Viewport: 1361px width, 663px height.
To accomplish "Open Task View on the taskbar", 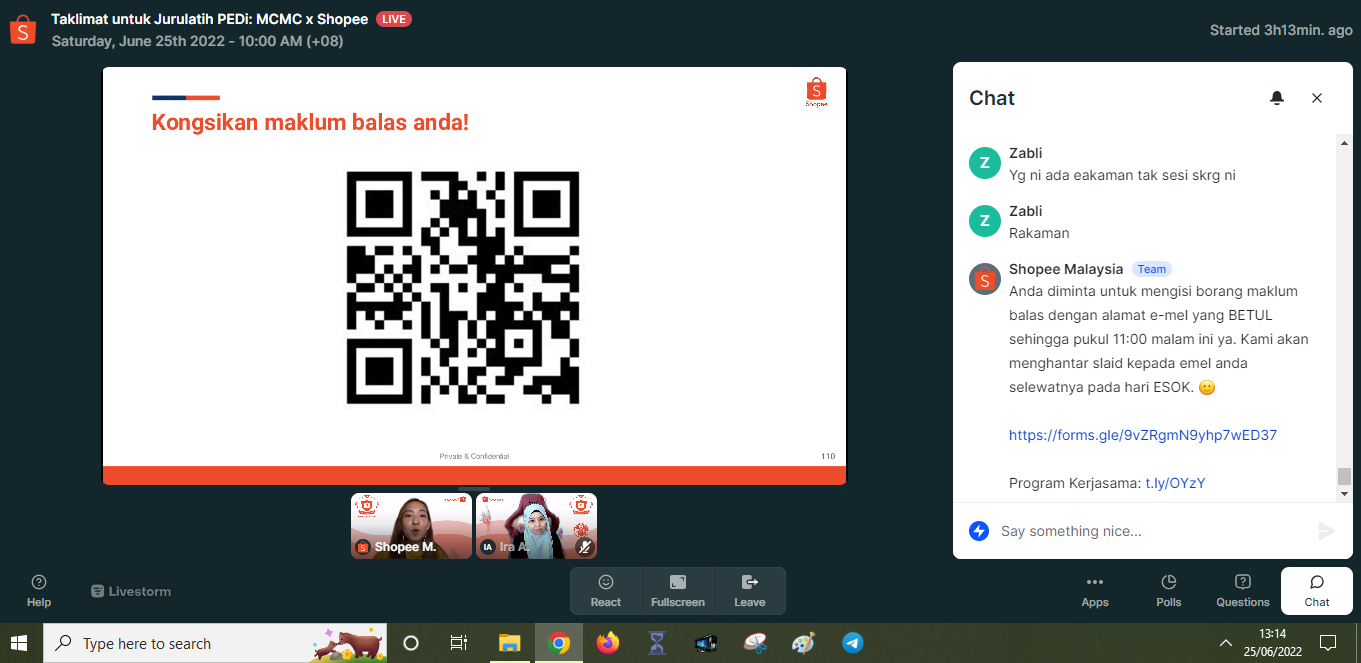I will pos(459,643).
